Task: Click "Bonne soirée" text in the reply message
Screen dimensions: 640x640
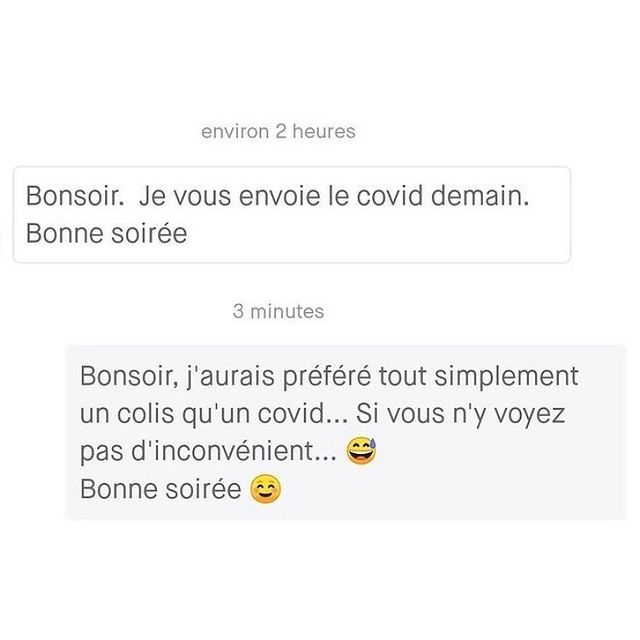Action: click(x=159, y=491)
